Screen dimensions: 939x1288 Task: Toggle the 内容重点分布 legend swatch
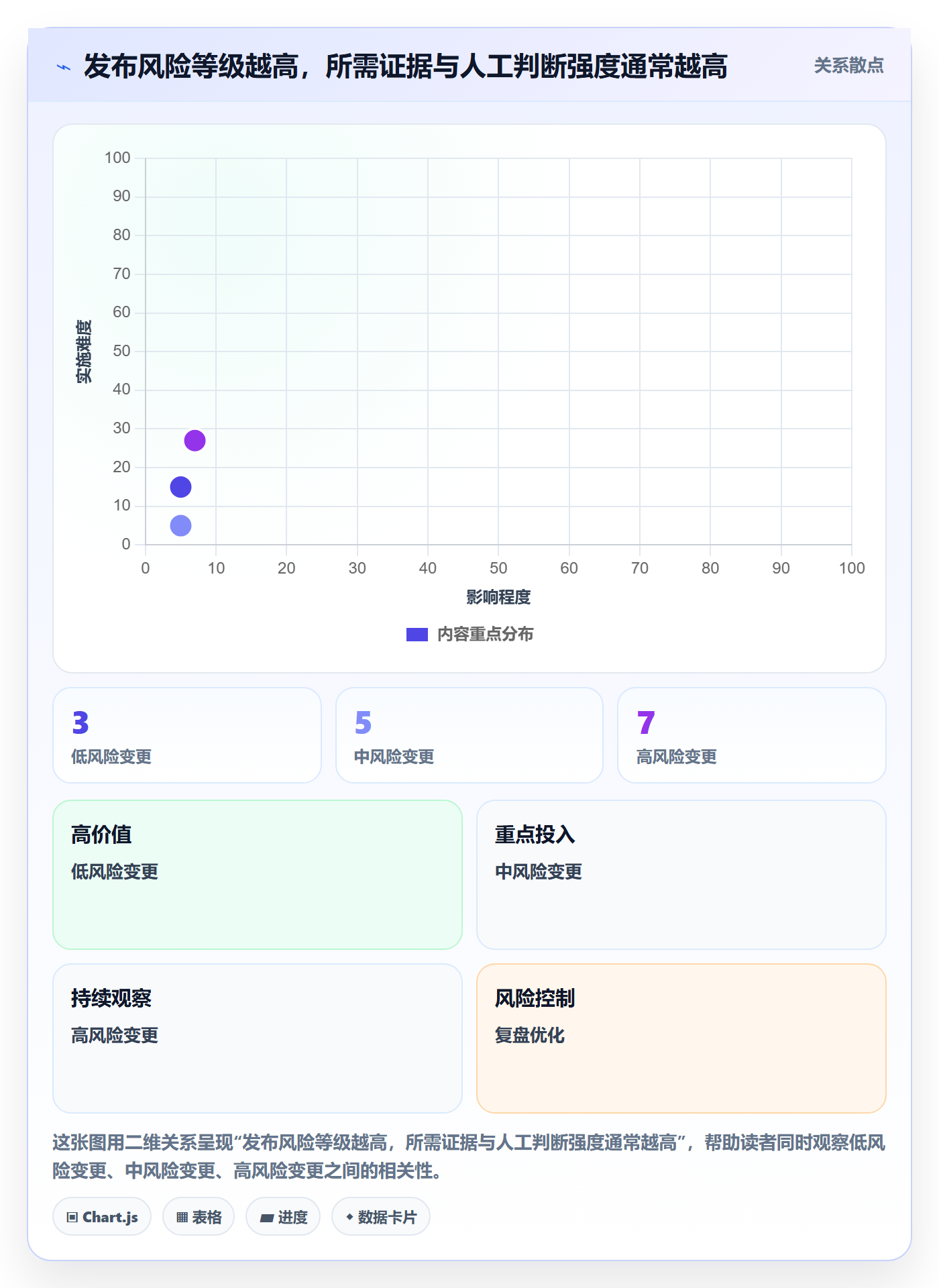(x=417, y=635)
